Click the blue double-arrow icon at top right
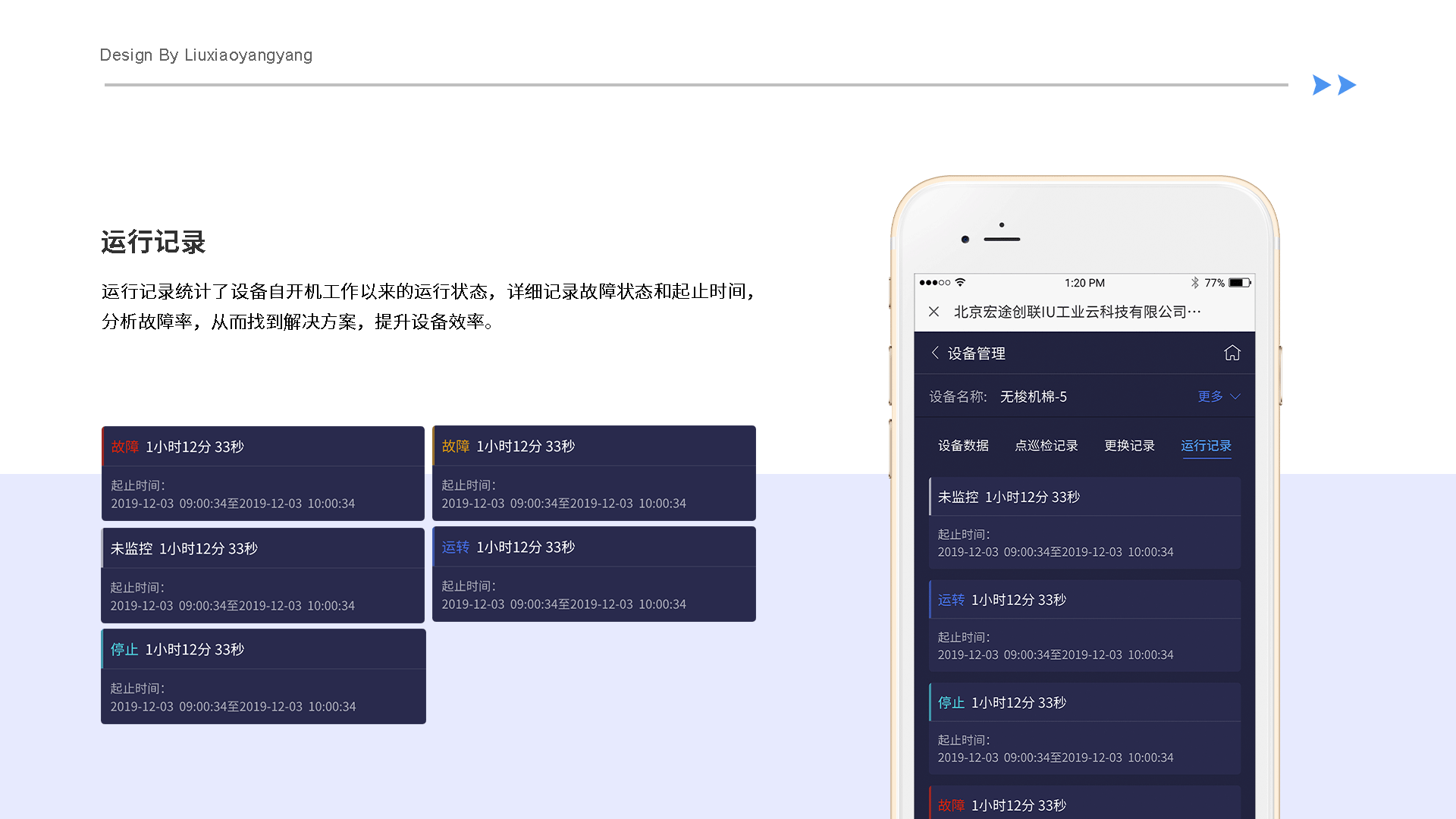Image resolution: width=1456 pixels, height=819 pixels. pos(1335,85)
